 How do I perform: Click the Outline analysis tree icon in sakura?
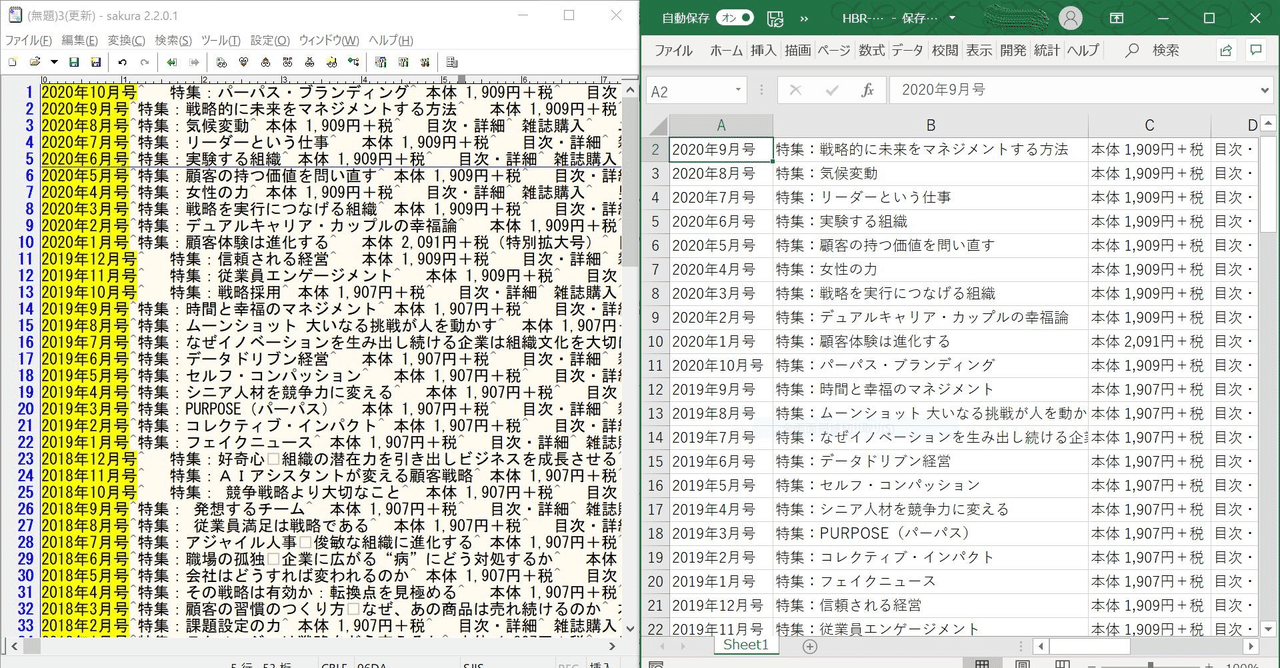tap(353, 62)
